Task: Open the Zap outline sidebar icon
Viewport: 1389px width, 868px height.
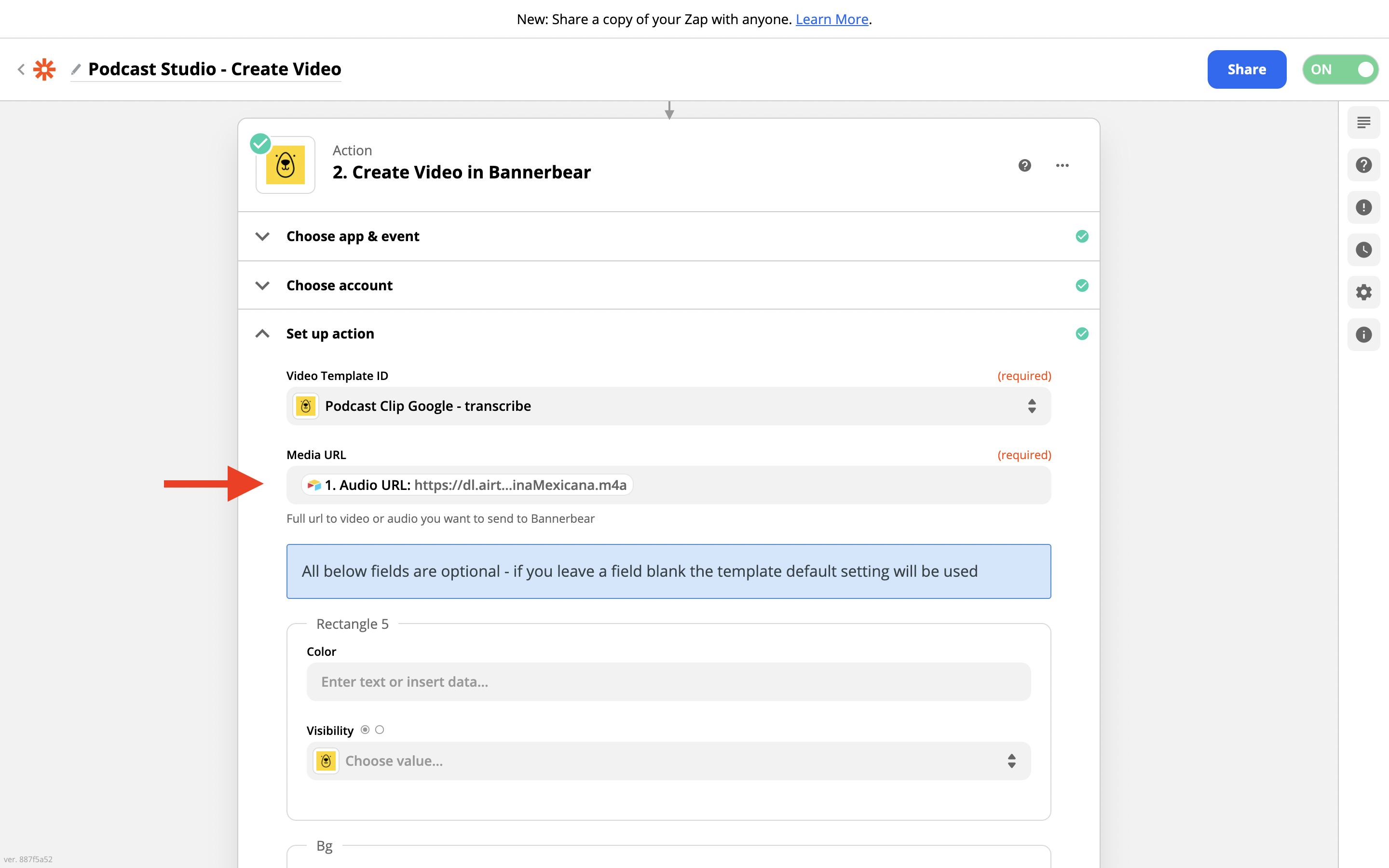Action: tap(1363, 122)
